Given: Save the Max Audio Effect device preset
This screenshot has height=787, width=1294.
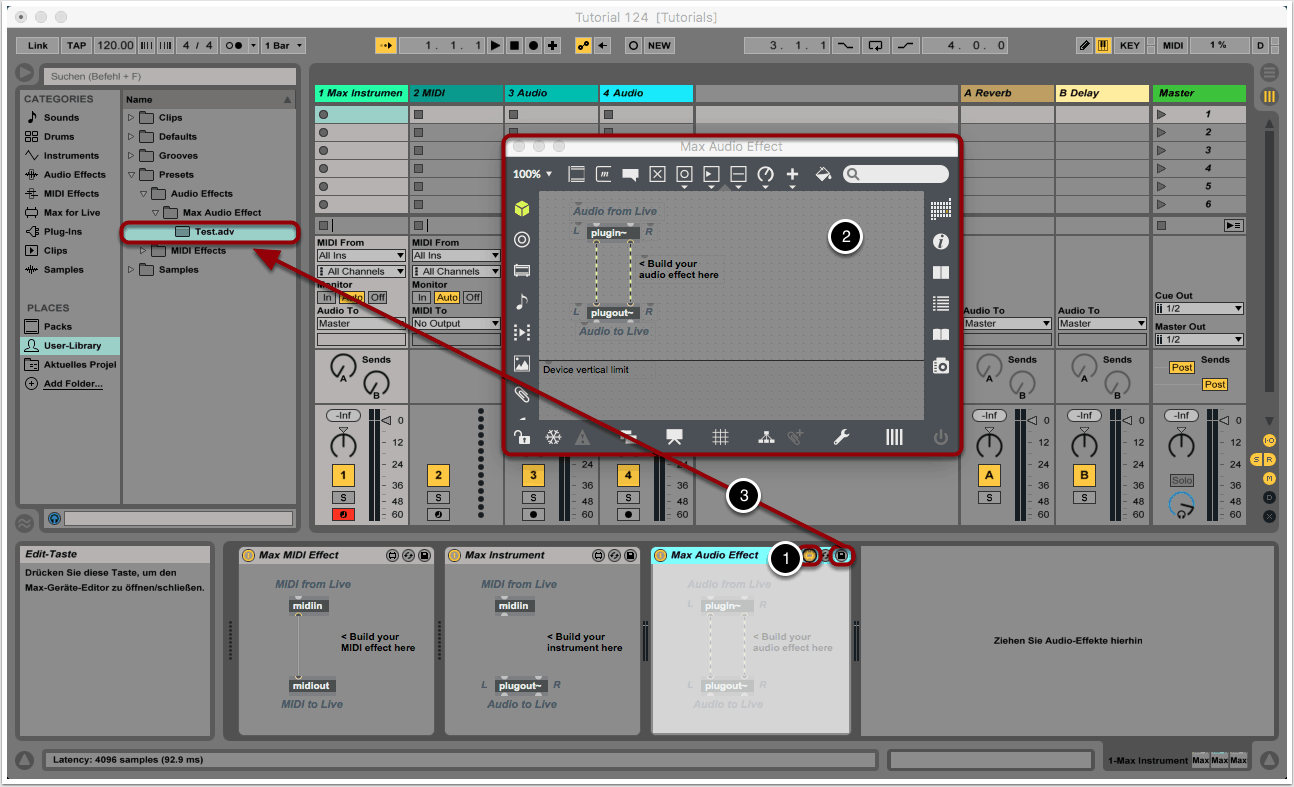Looking at the screenshot, I should (842, 555).
